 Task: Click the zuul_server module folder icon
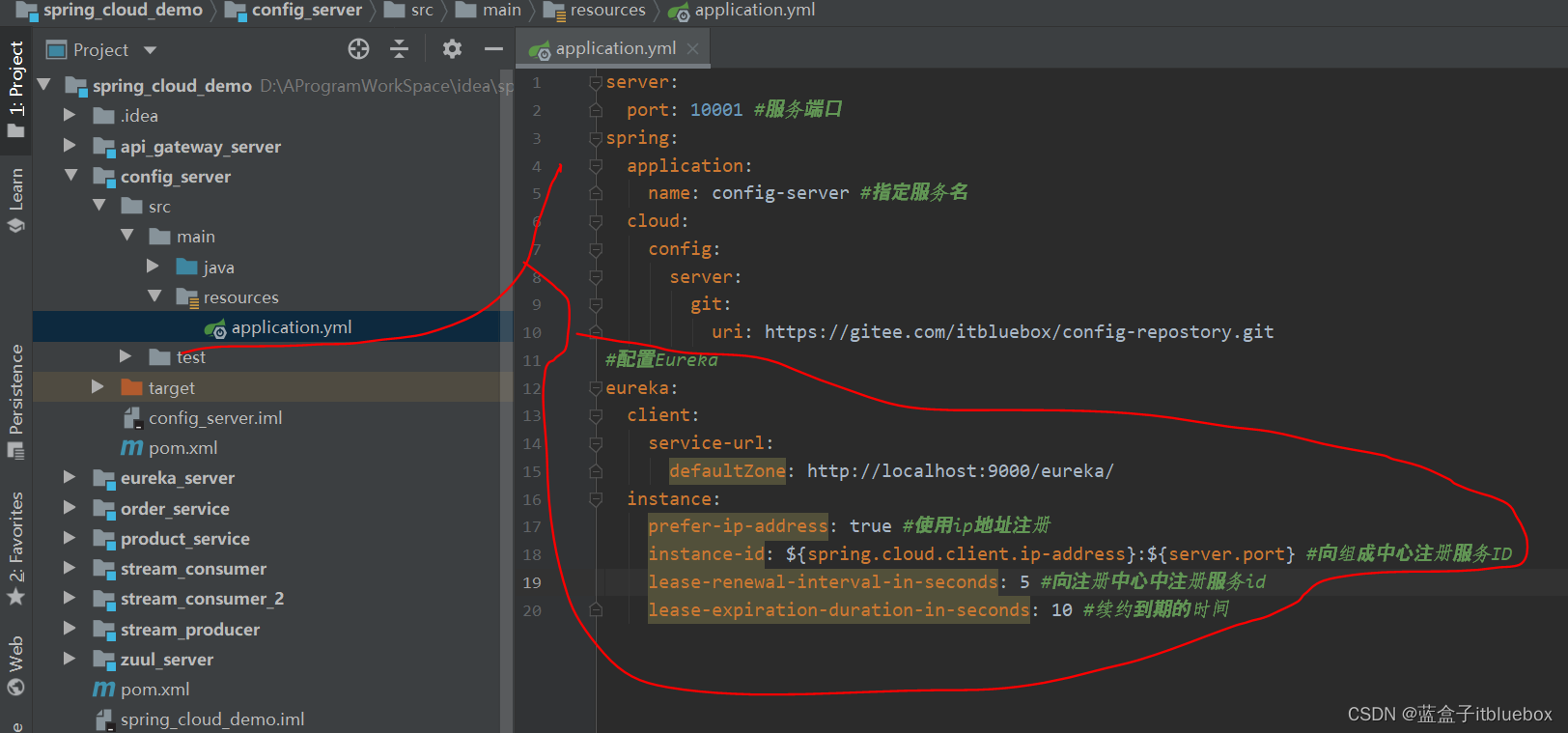coord(103,660)
